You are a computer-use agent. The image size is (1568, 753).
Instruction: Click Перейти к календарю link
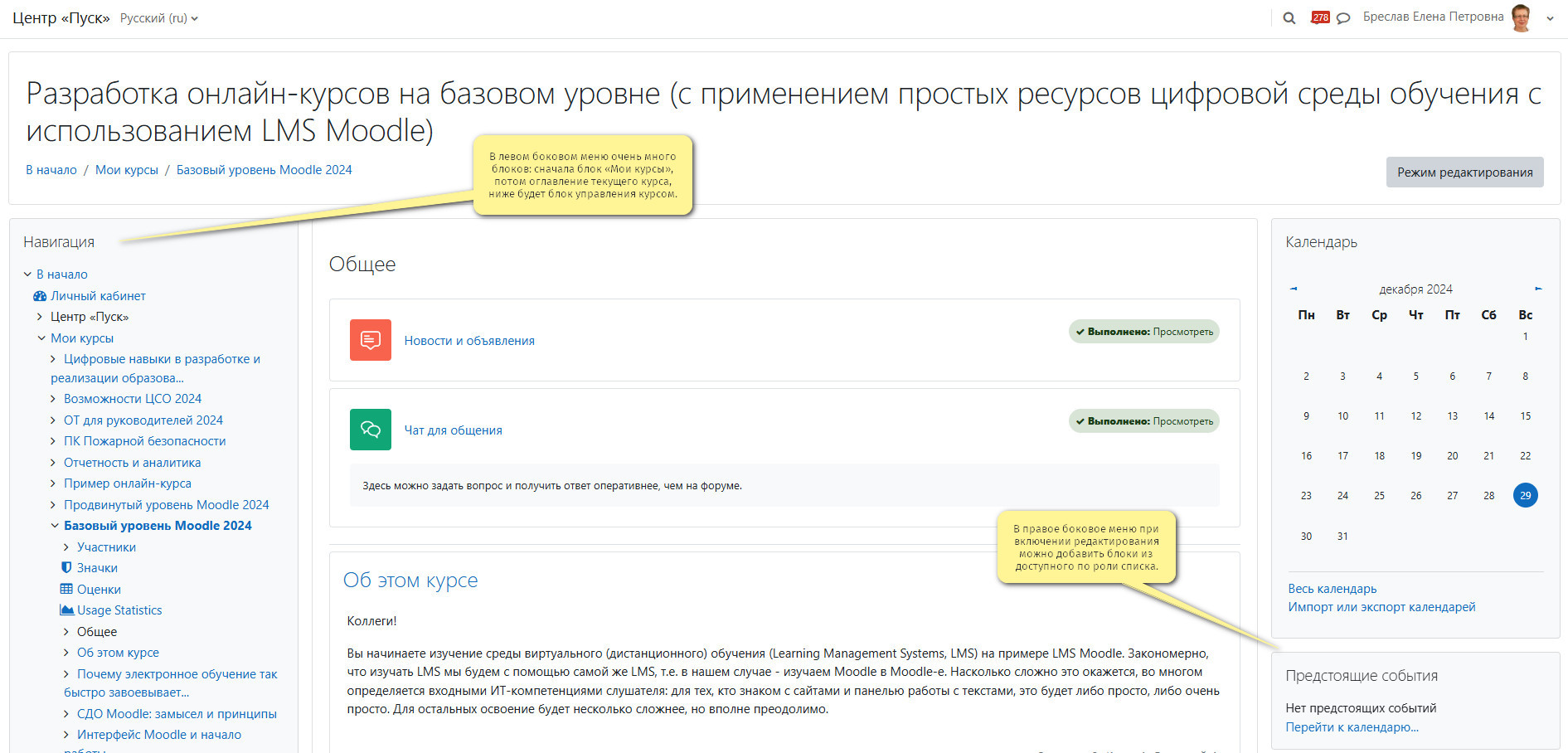(1352, 727)
